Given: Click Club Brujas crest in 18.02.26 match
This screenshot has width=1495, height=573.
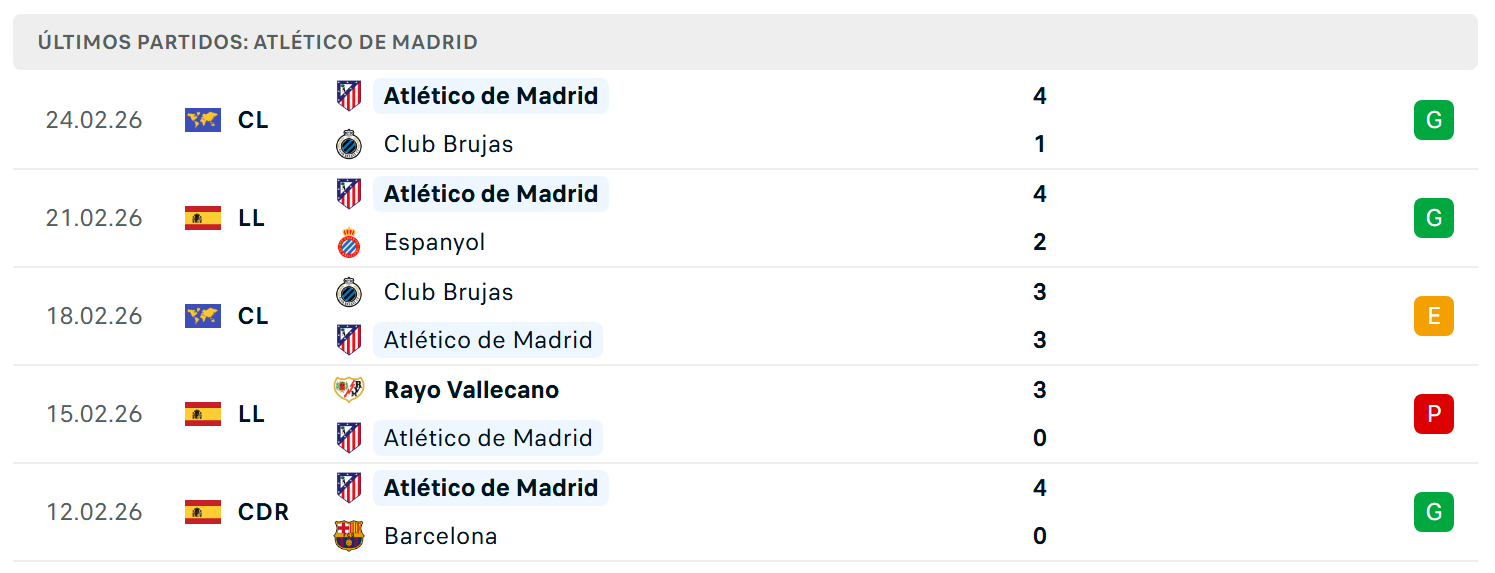Looking at the screenshot, I should click(349, 292).
